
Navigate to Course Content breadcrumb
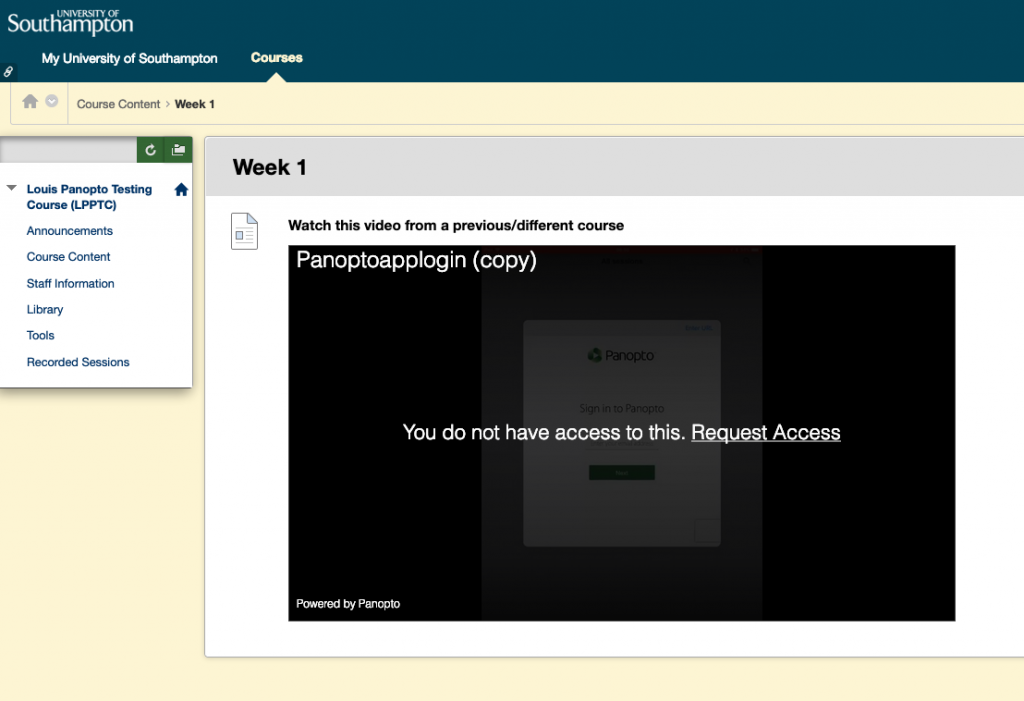click(118, 104)
